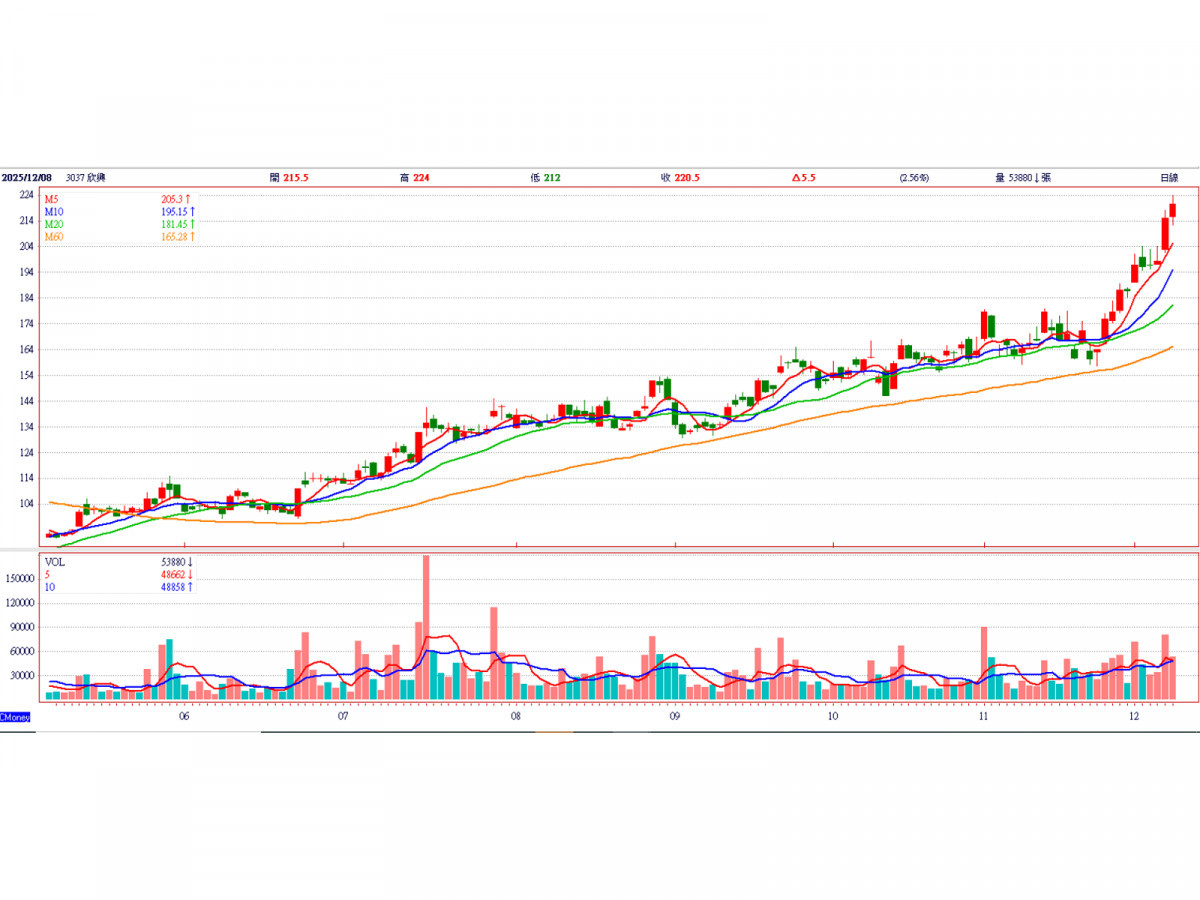Viewport: 1200px width, 900px height.
Task: Click the 06 month axis marker
Action: pyautogui.click(x=184, y=717)
